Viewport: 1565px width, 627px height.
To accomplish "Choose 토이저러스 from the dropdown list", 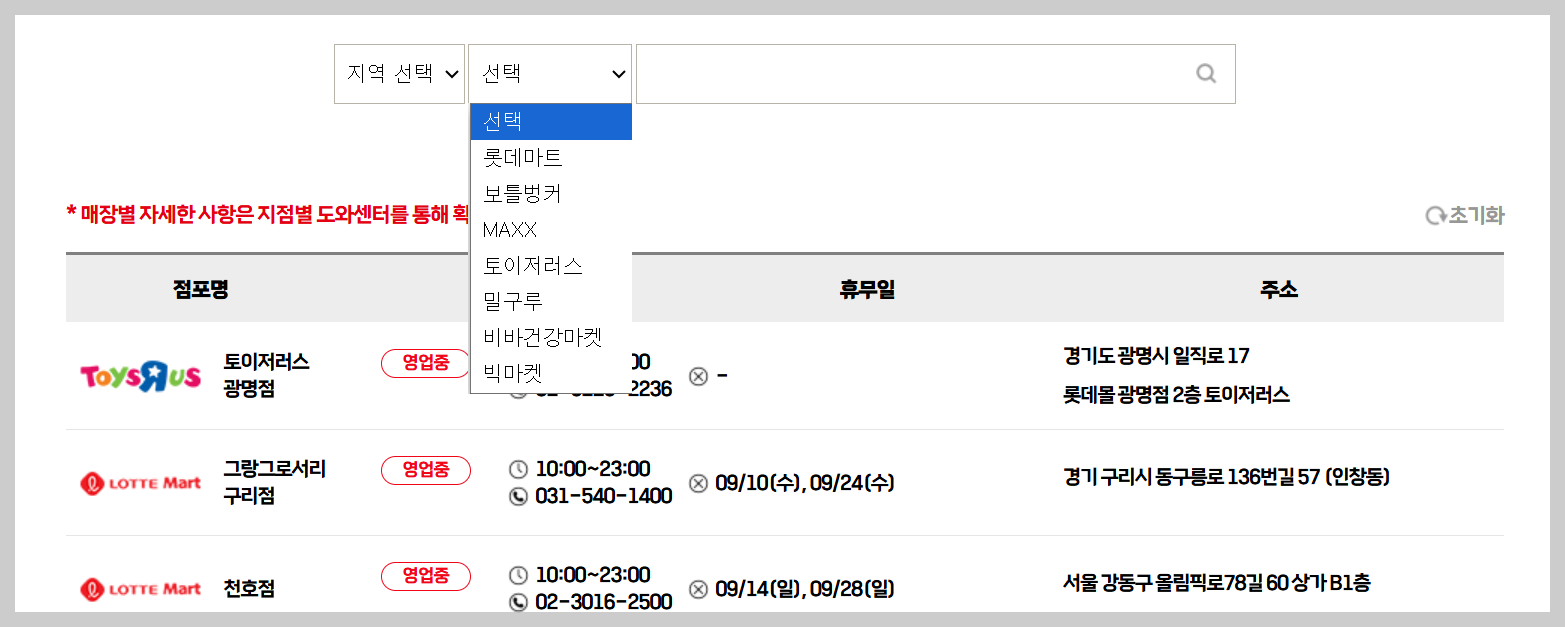I will tap(551, 266).
